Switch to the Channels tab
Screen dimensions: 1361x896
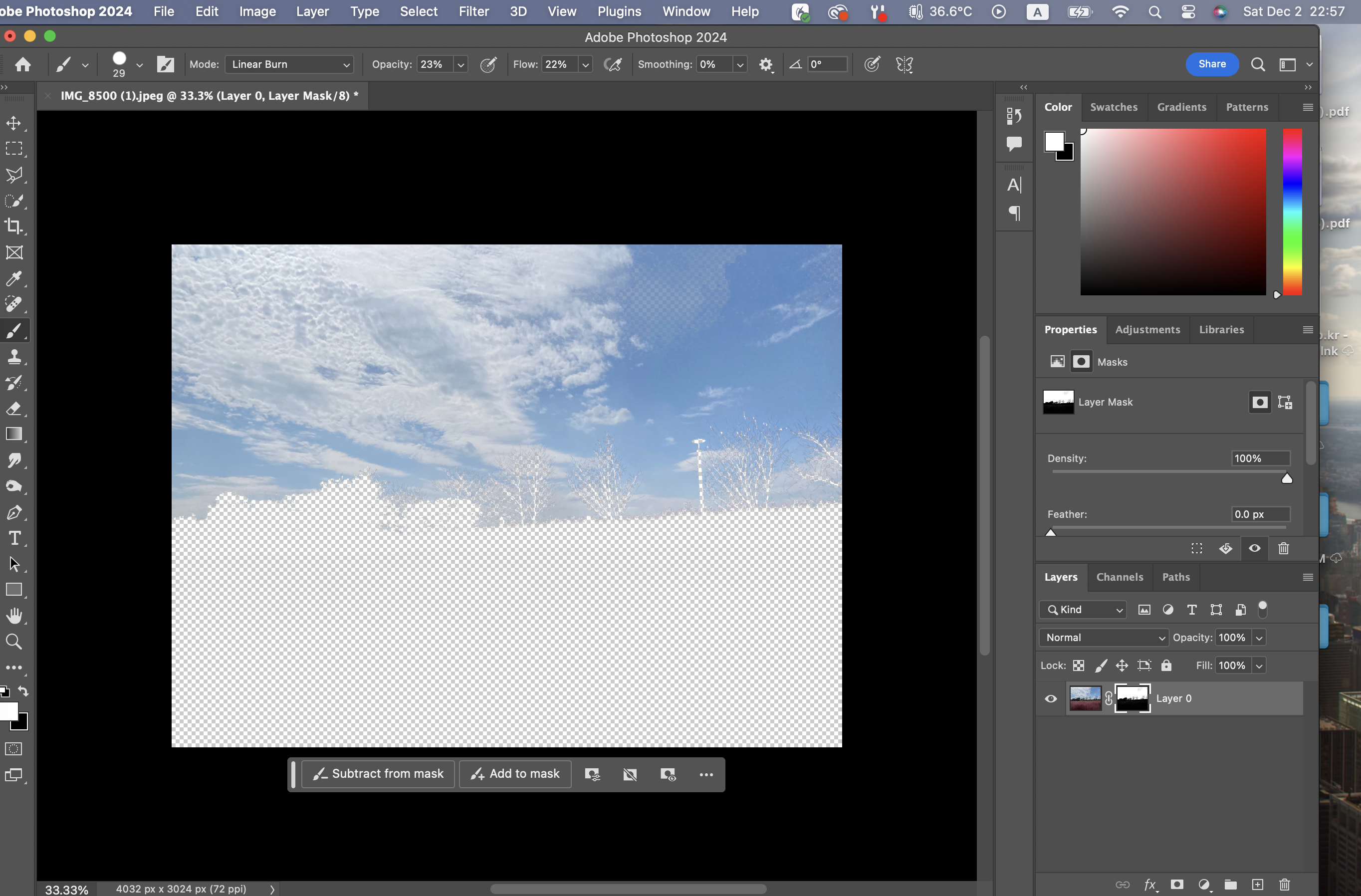[1119, 577]
